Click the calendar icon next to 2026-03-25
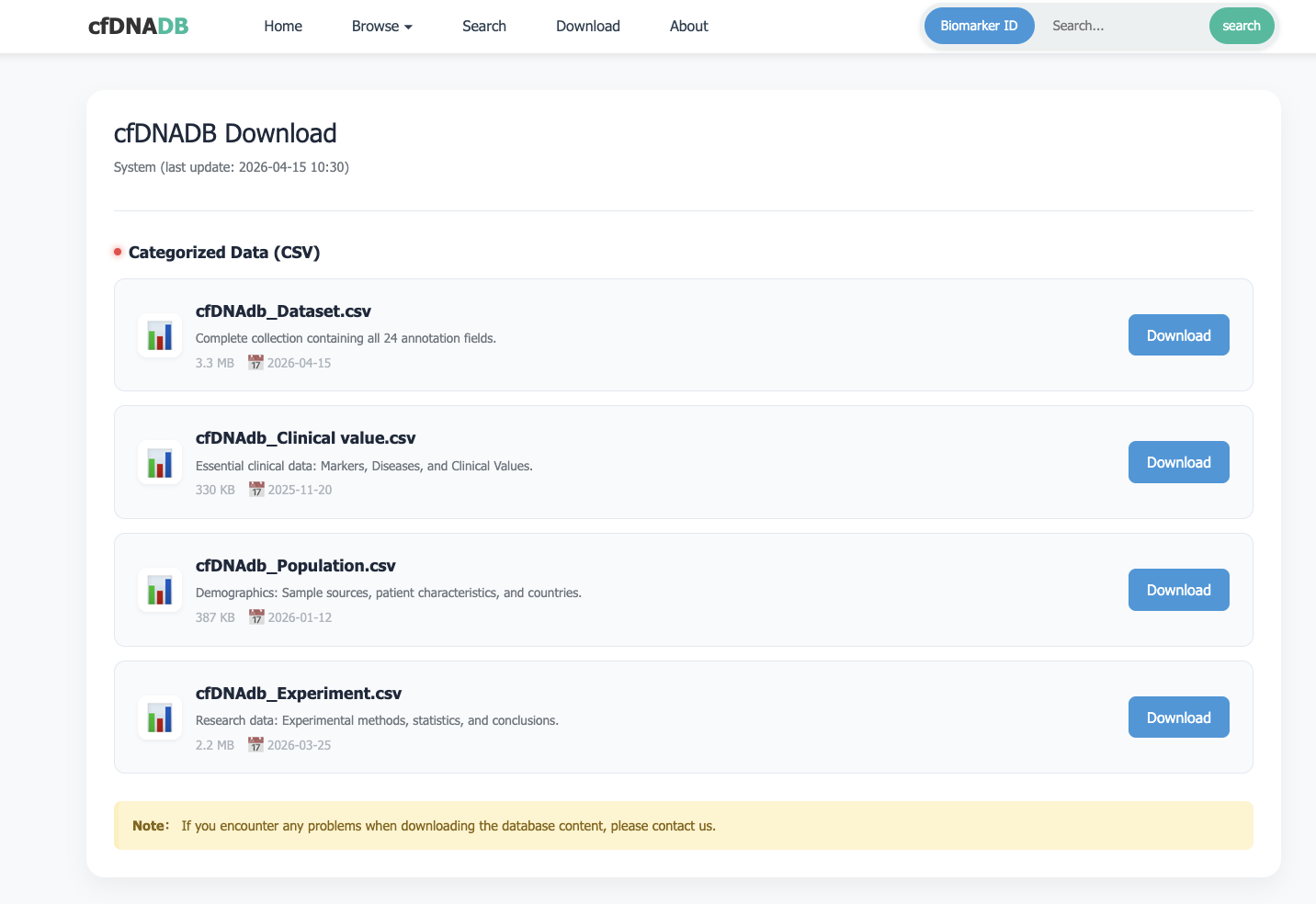Image resolution: width=1316 pixels, height=904 pixels. coord(255,745)
